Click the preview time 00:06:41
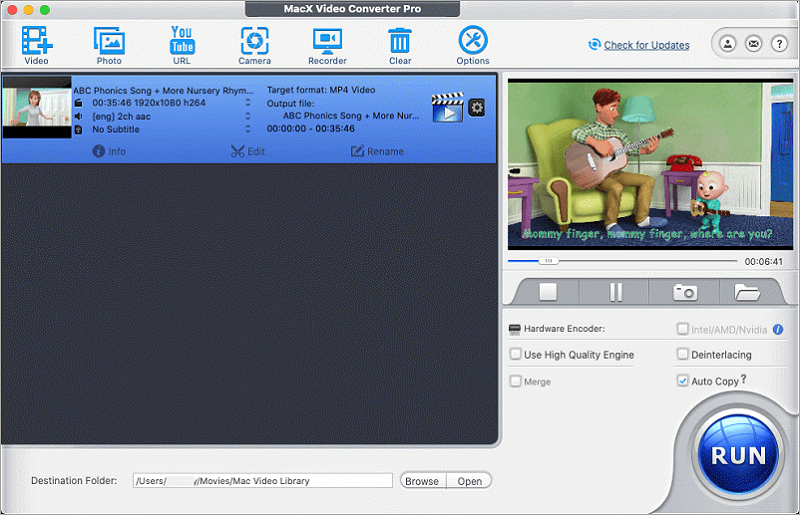The height and width of the screenshot is (515, 800). coord(763,261)
